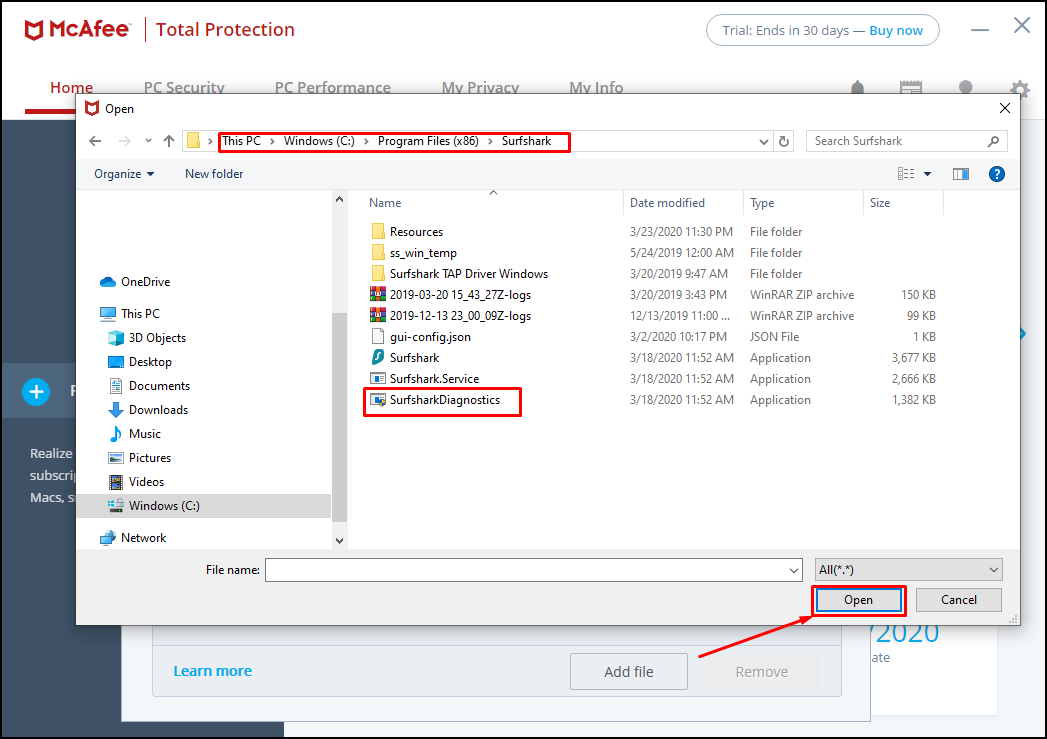Viewport: 1047px width, 739px height.
Task: Select the My Privacy menu item
Action: [480, 87]
